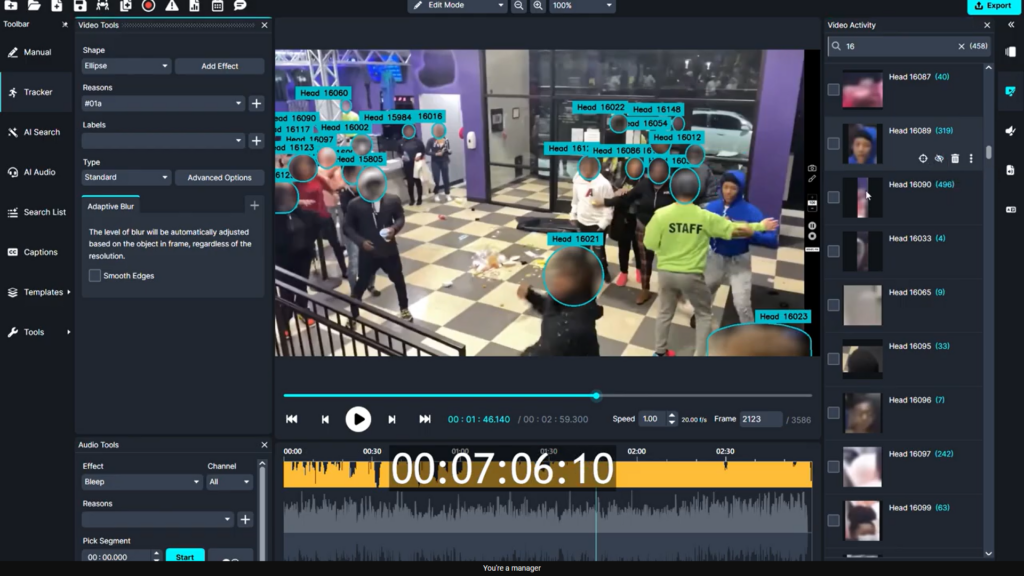This screenshot has width=1024, height=576.
Task: Open the Type dropdown showing Standard
Action: tap(126, 177)
